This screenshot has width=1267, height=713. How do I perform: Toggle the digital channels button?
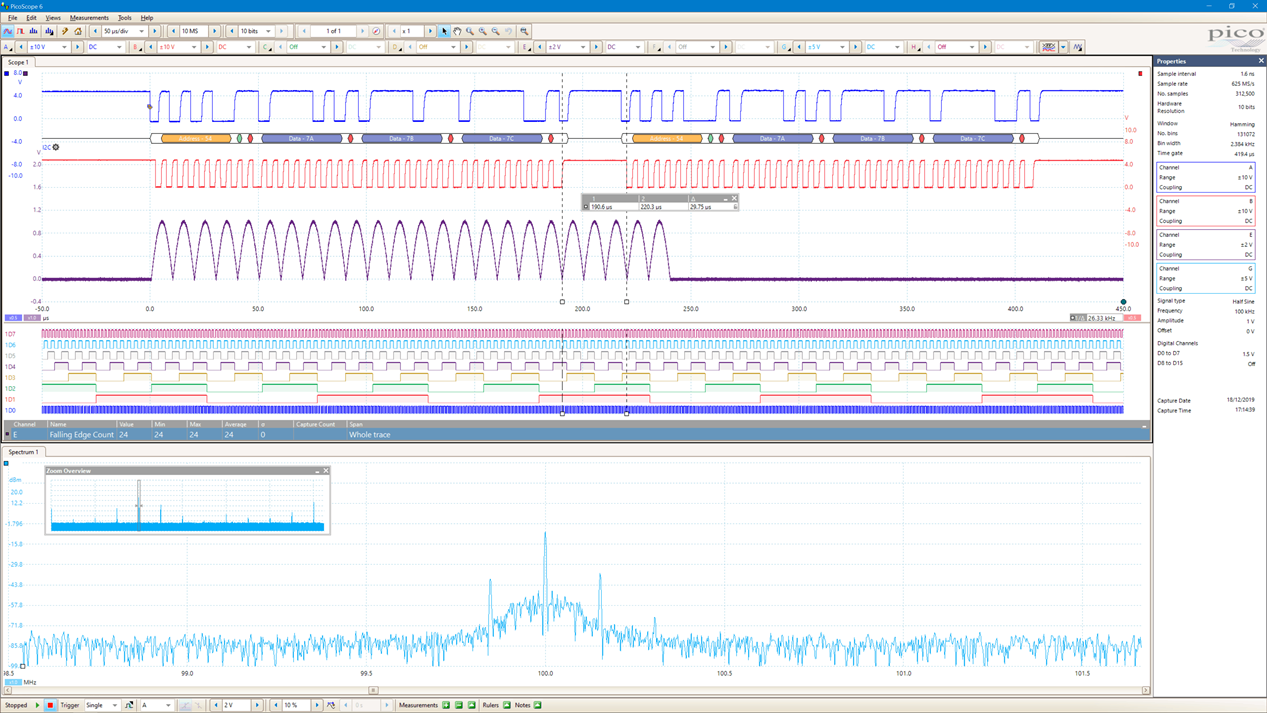(x=1048, y=47)
